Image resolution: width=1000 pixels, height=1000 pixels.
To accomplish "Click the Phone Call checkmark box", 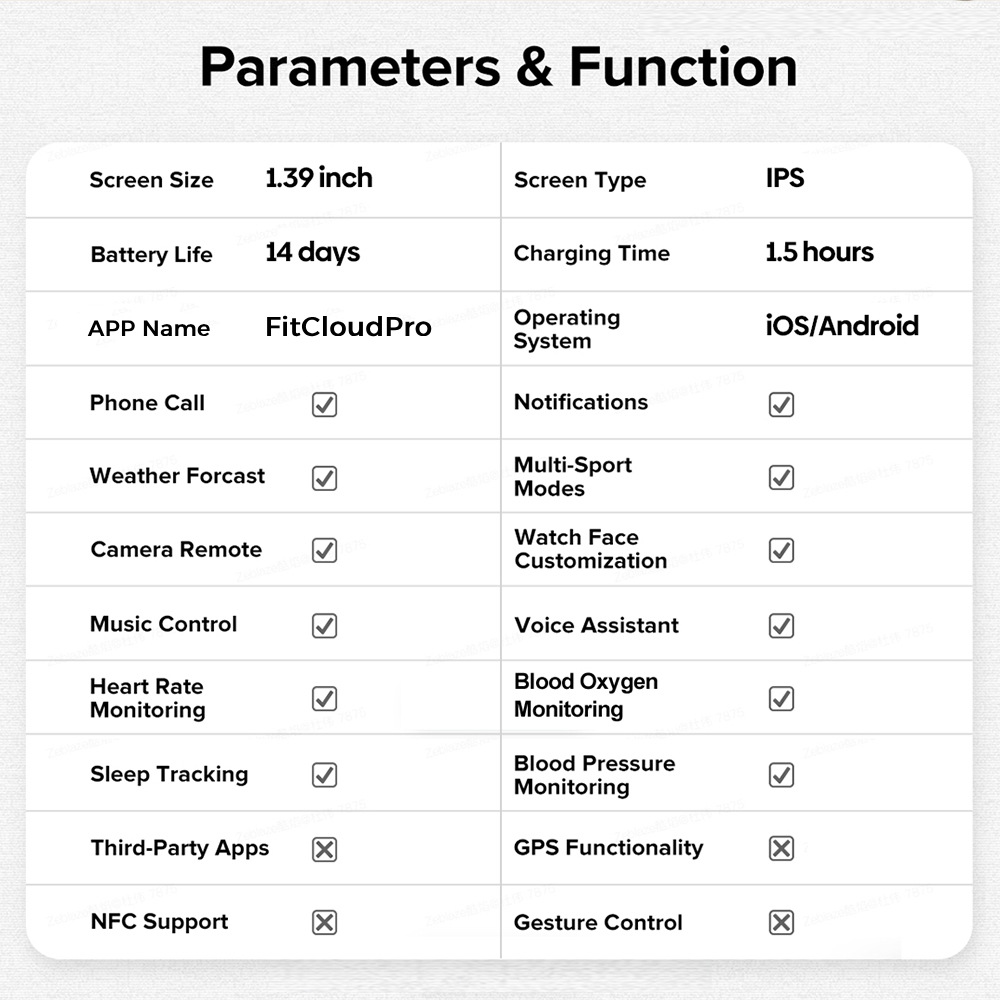I will tap(324, 404).
